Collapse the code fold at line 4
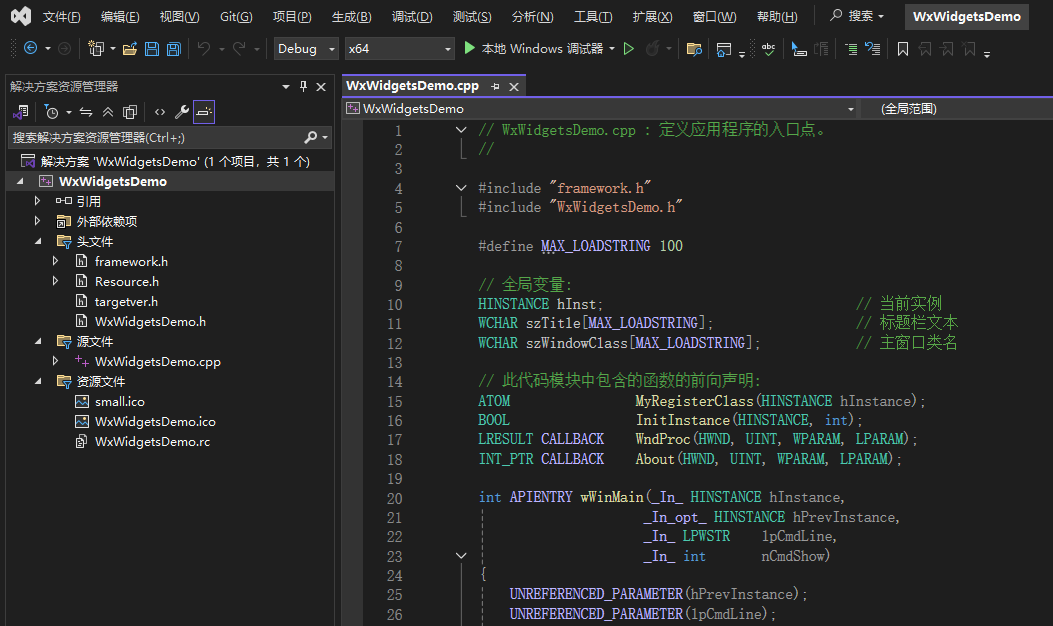 [x=461, y=188]
